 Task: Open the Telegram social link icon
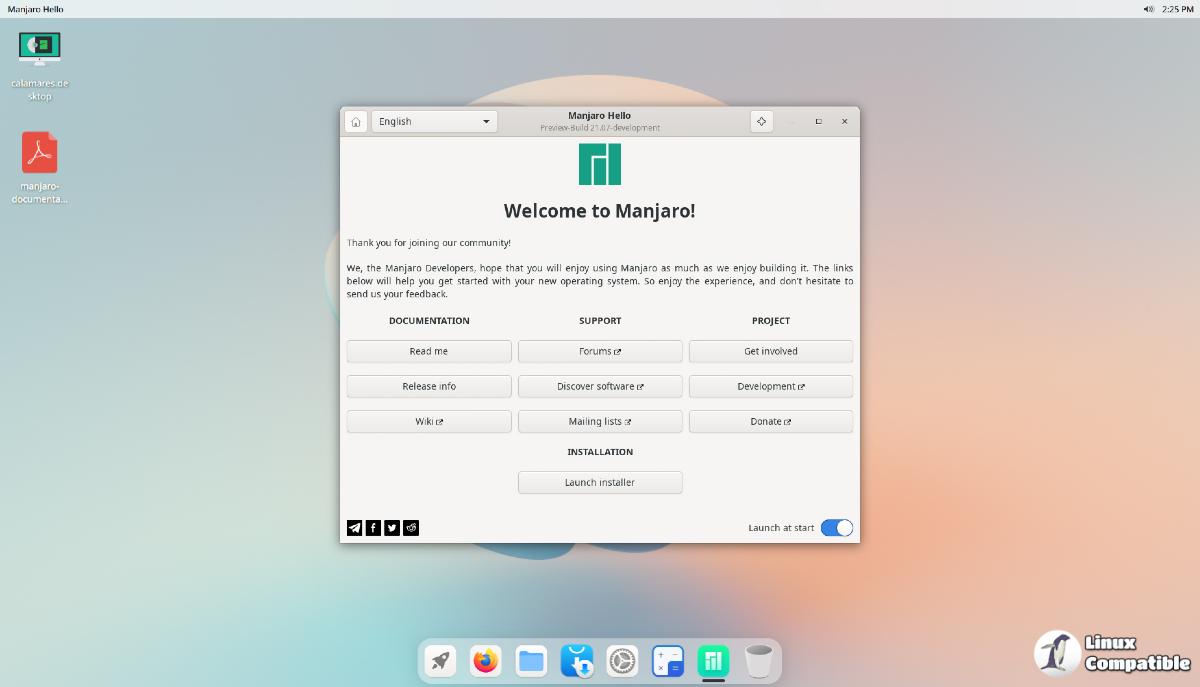354,528
